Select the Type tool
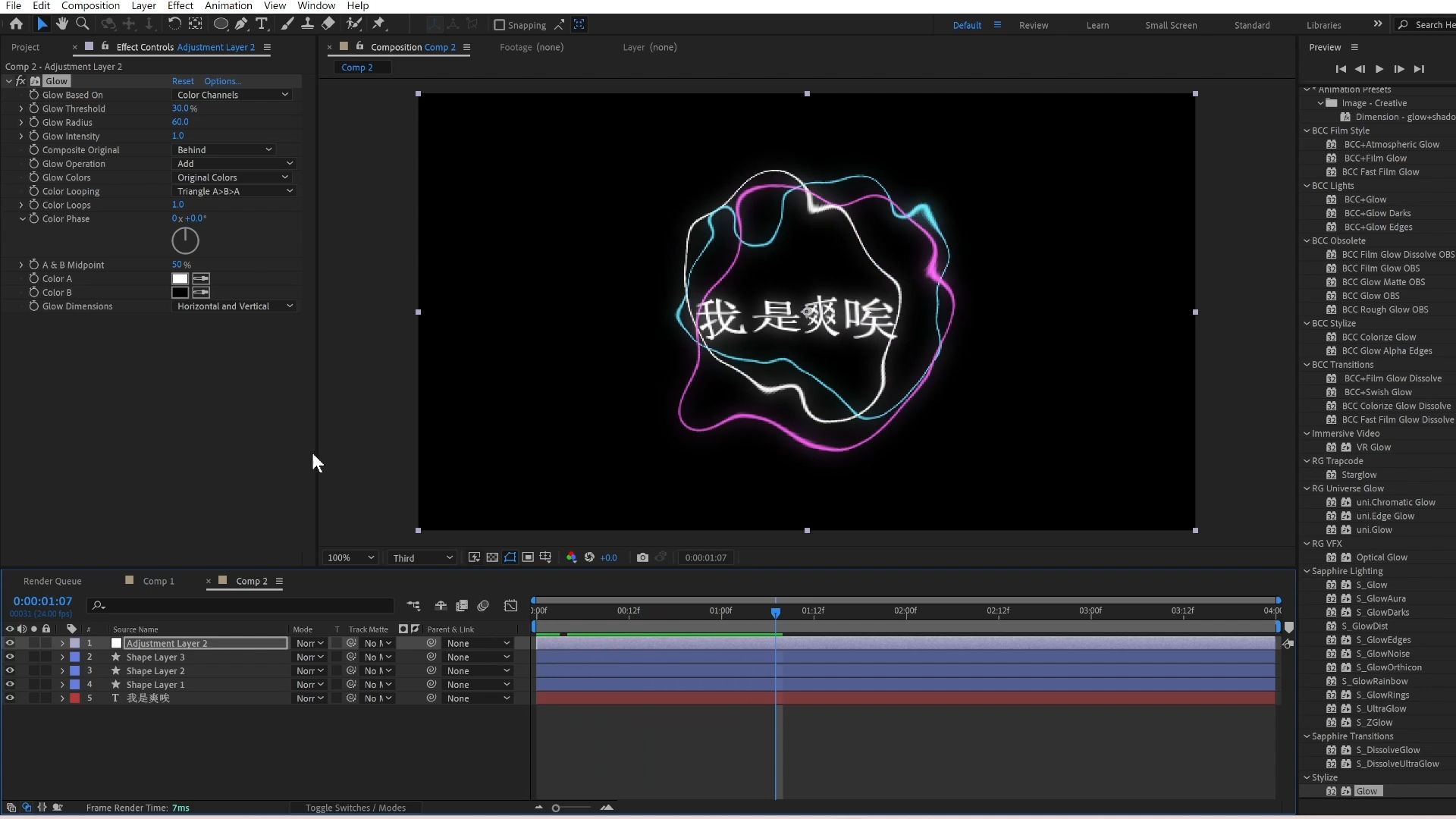Screen dimensions: 1456x819 tap(262, 24)
